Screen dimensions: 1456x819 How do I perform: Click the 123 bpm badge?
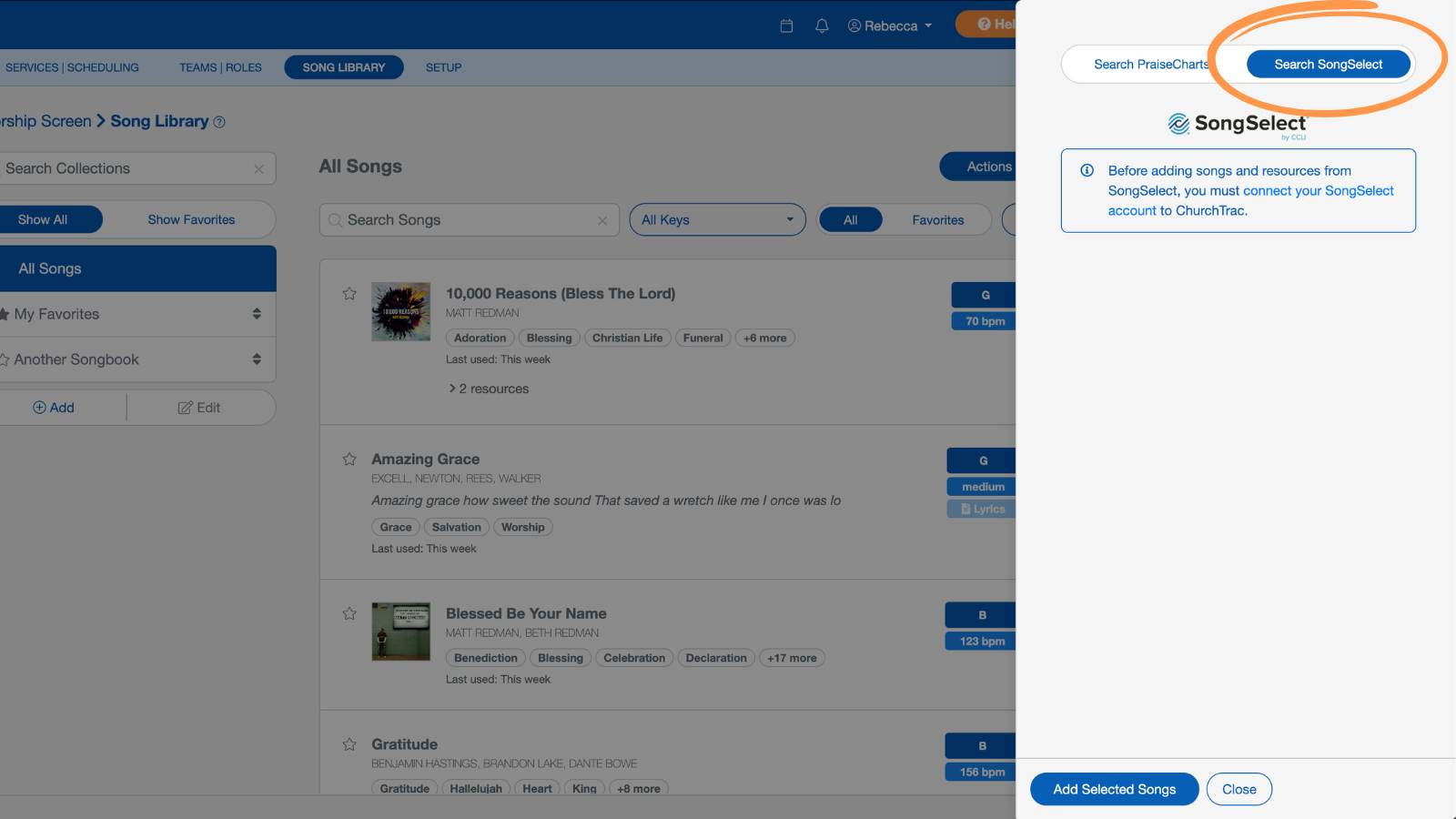981,642
